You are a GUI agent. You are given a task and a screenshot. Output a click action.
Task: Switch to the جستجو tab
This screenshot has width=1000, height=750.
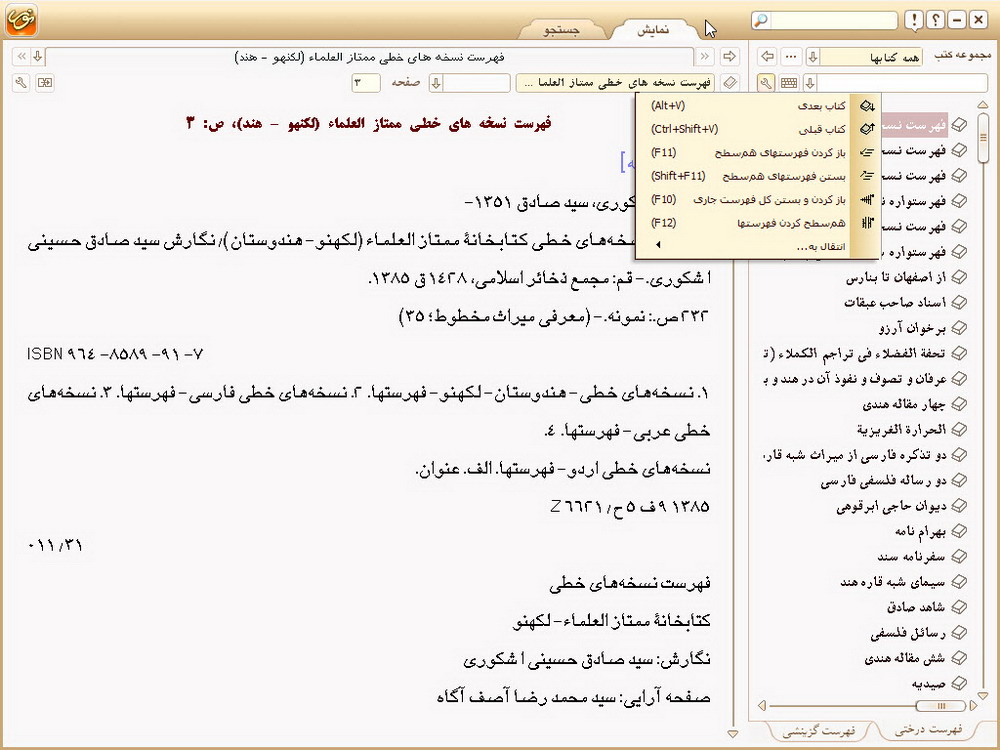pos(561,29)
